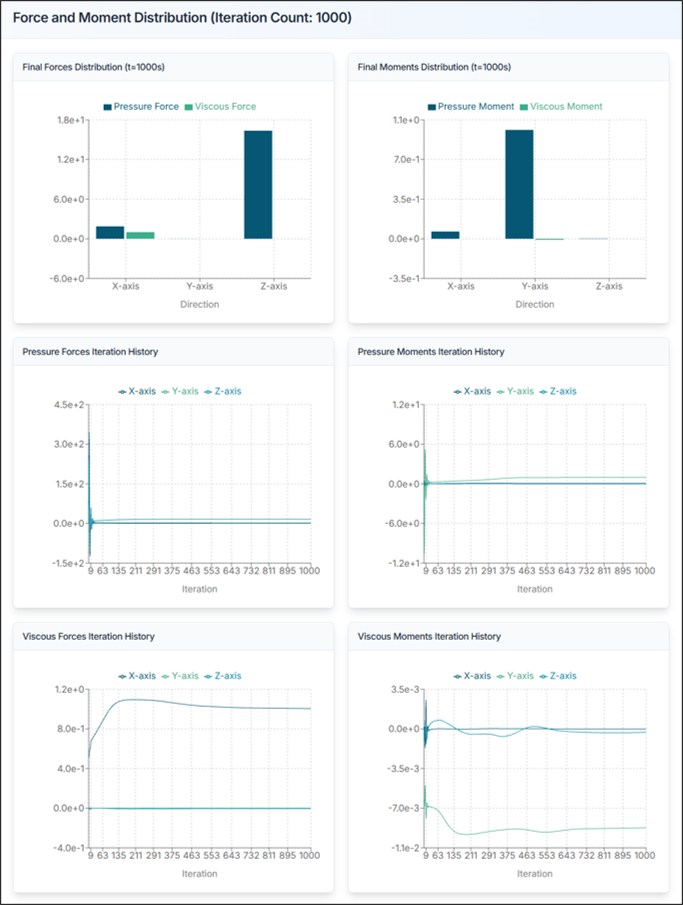
Task: Toggle Y-axis legend in Viscous Forces Iteration History
Action: [179, 675]
